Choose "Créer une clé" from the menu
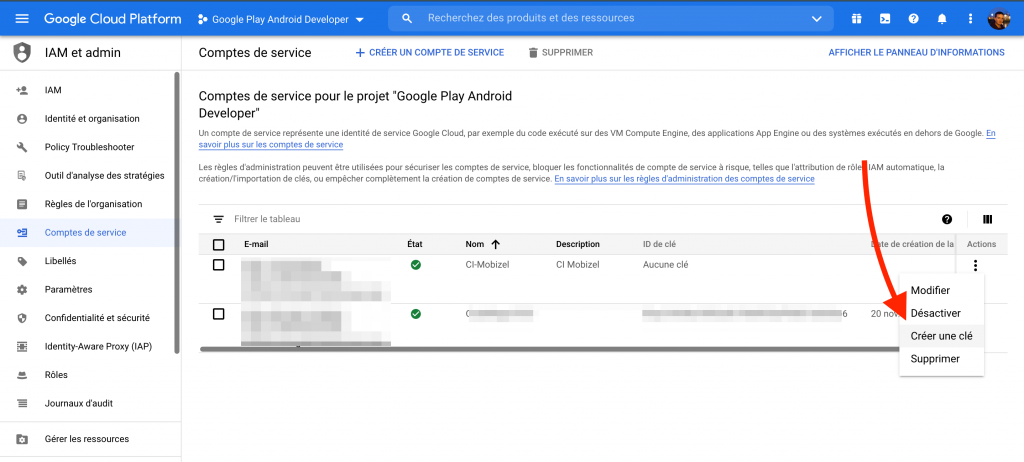 click(941, 336)
